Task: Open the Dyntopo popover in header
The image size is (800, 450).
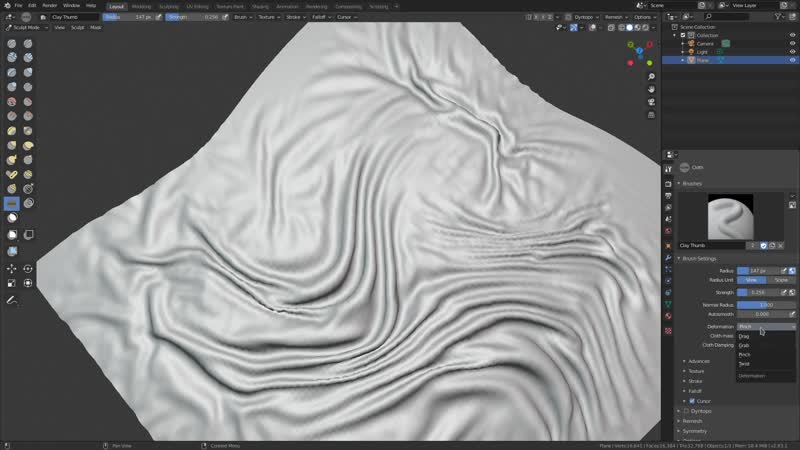Action: click(586, 17)
